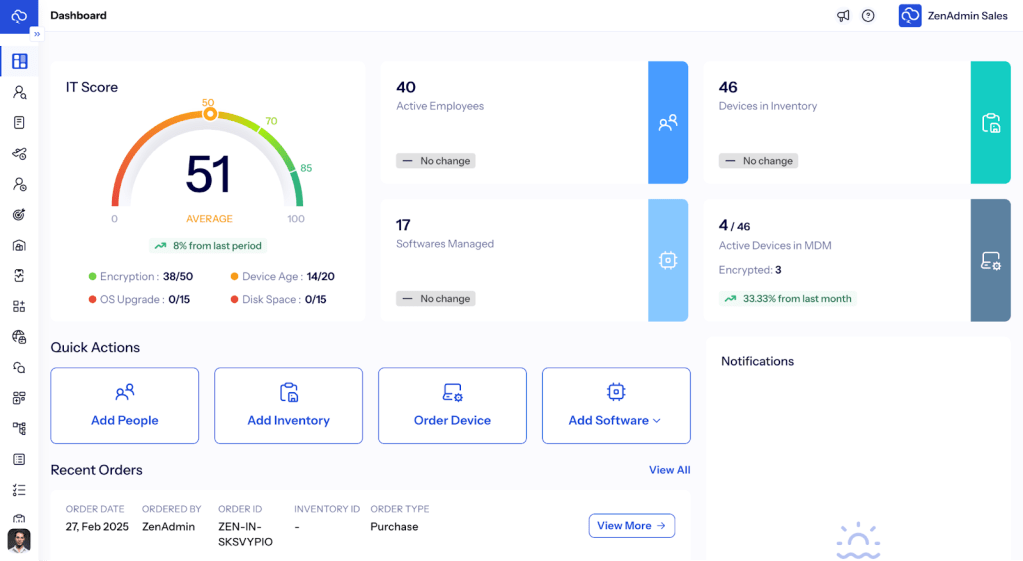Open the user profile avatar photo
Viewport: 1023px width, 561px height.
[x=19, y=541]
